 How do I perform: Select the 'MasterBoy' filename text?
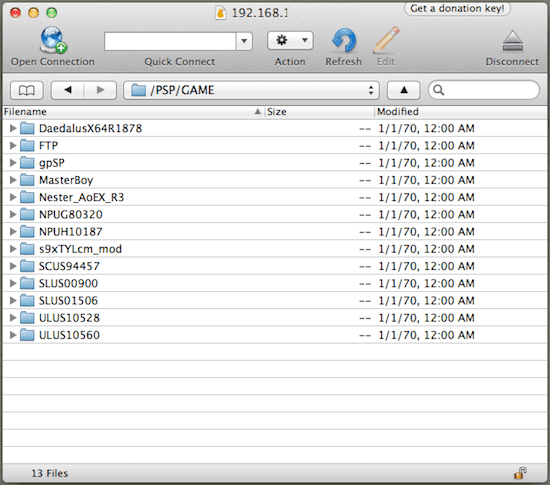[66, 180]
